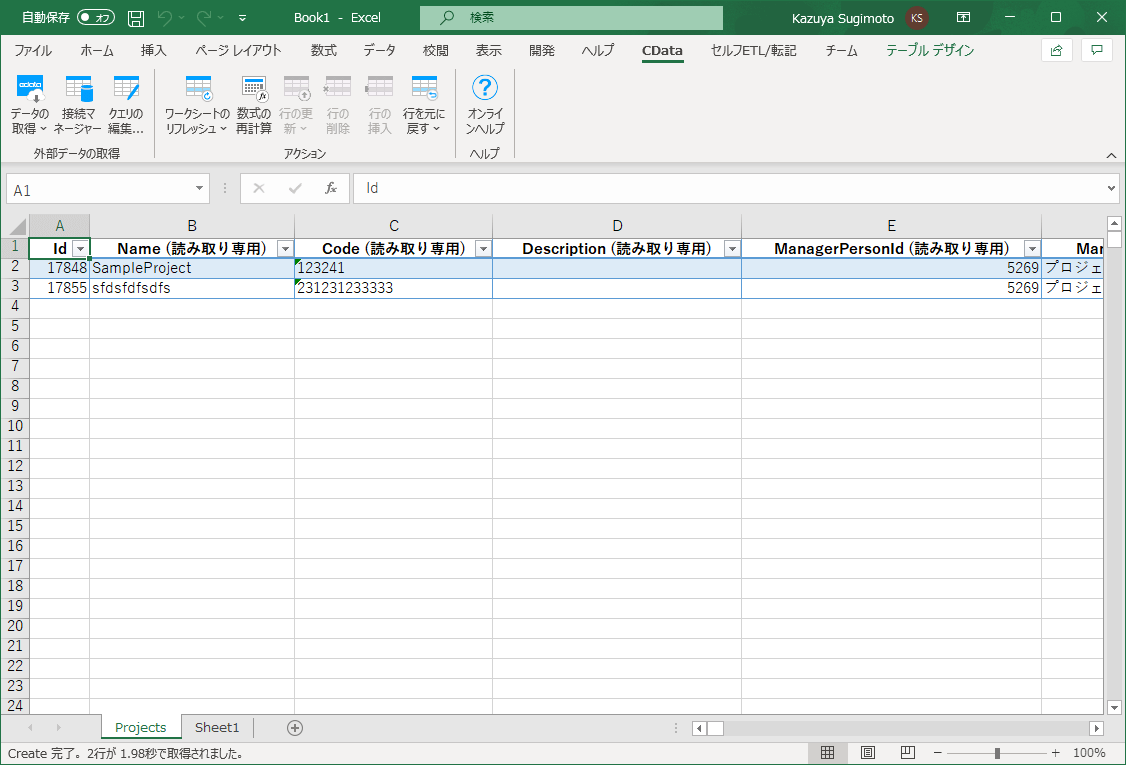
Task: Click 行の更新 update rows icon
Action: pyautogui.click(x=296, y=105)
